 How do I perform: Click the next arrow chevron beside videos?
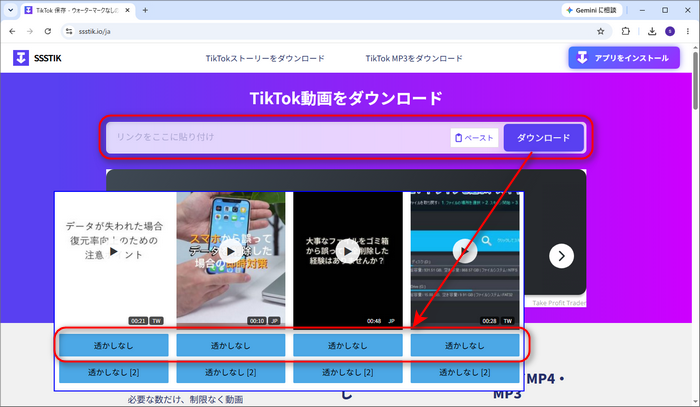561,256
